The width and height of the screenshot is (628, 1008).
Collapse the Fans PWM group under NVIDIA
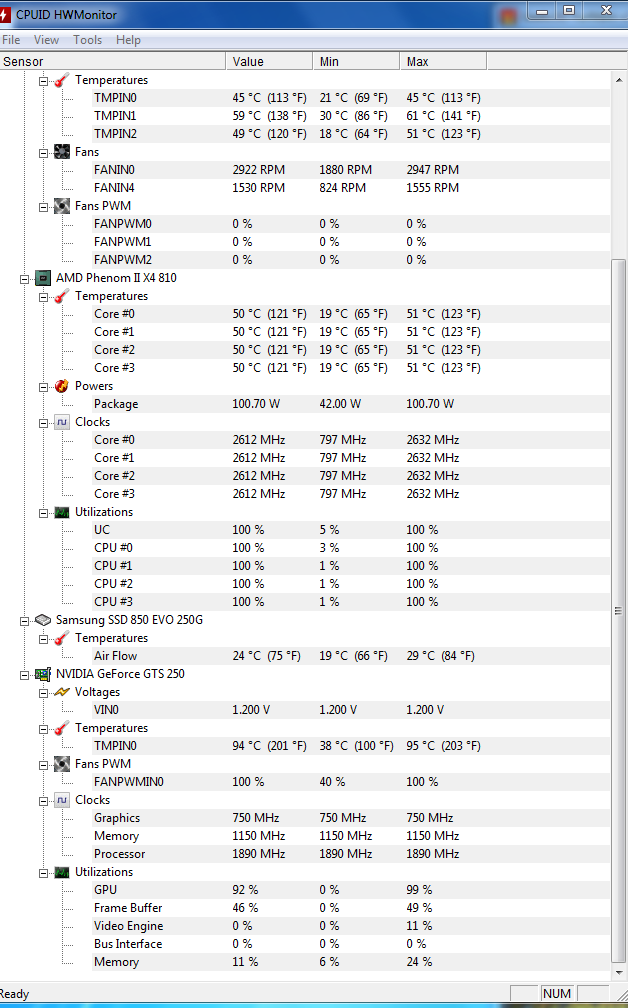coord(44,764)
